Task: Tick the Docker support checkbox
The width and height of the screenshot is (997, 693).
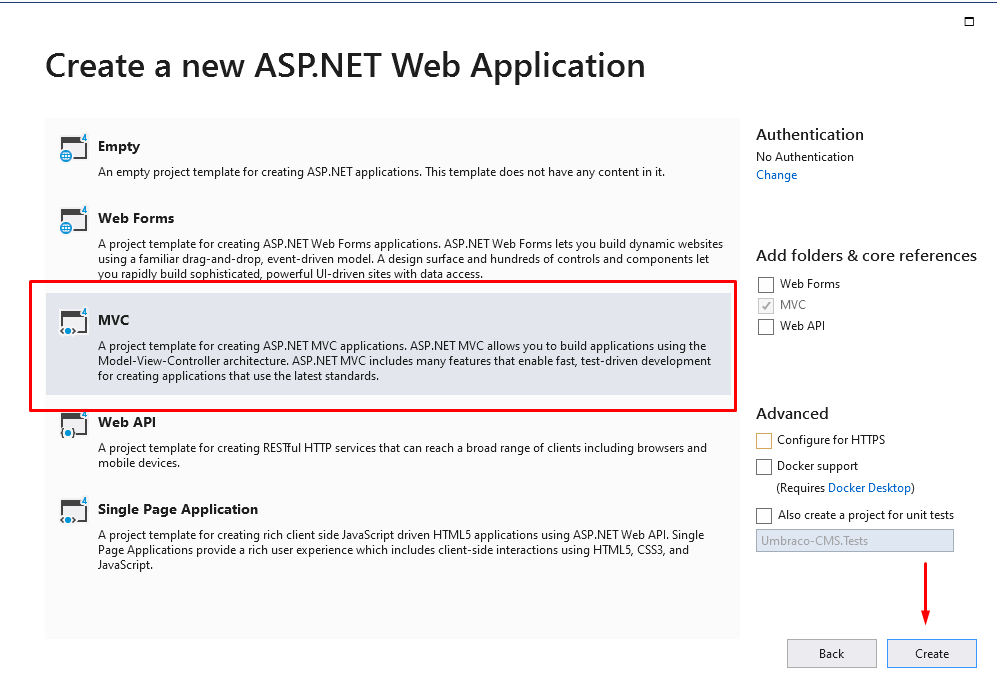Action: click(x=764, y=467)
